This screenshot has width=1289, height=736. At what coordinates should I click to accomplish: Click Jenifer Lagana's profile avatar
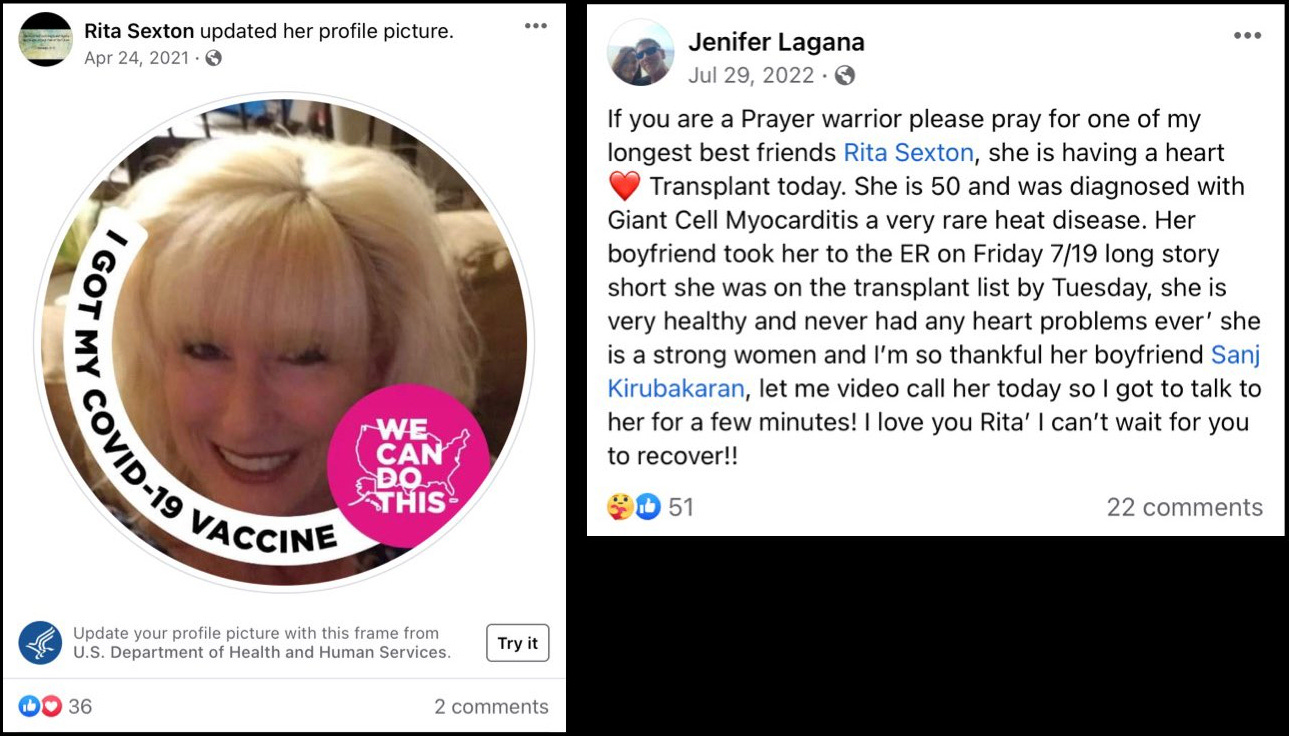pos(641,53)
